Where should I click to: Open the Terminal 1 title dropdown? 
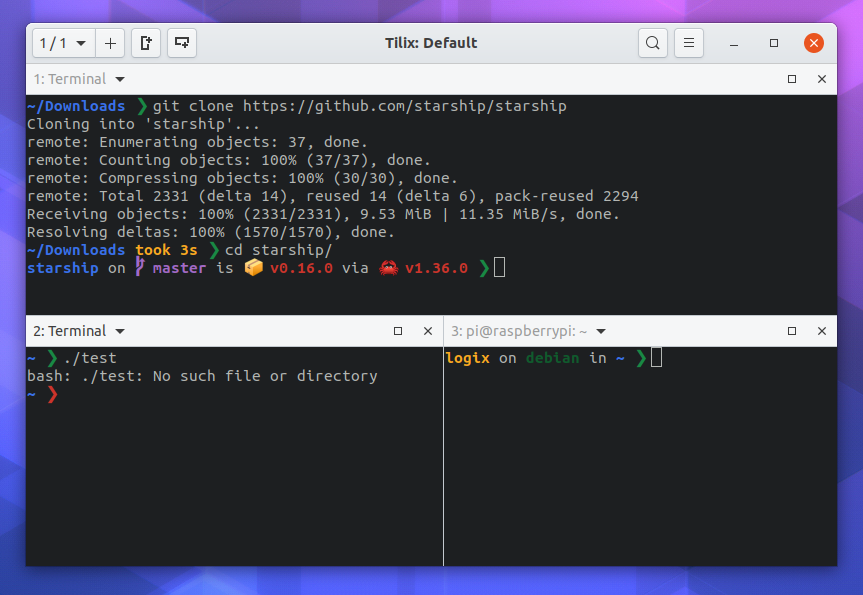pyautogui.click(x=119, y=78)
